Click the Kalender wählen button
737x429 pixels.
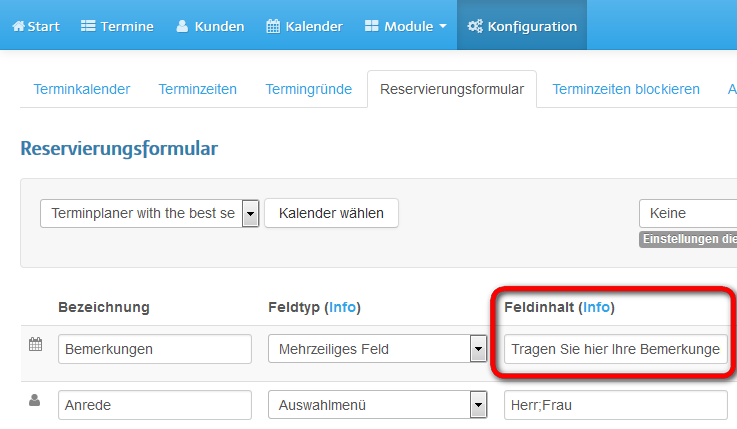click(x=331, y=213)
